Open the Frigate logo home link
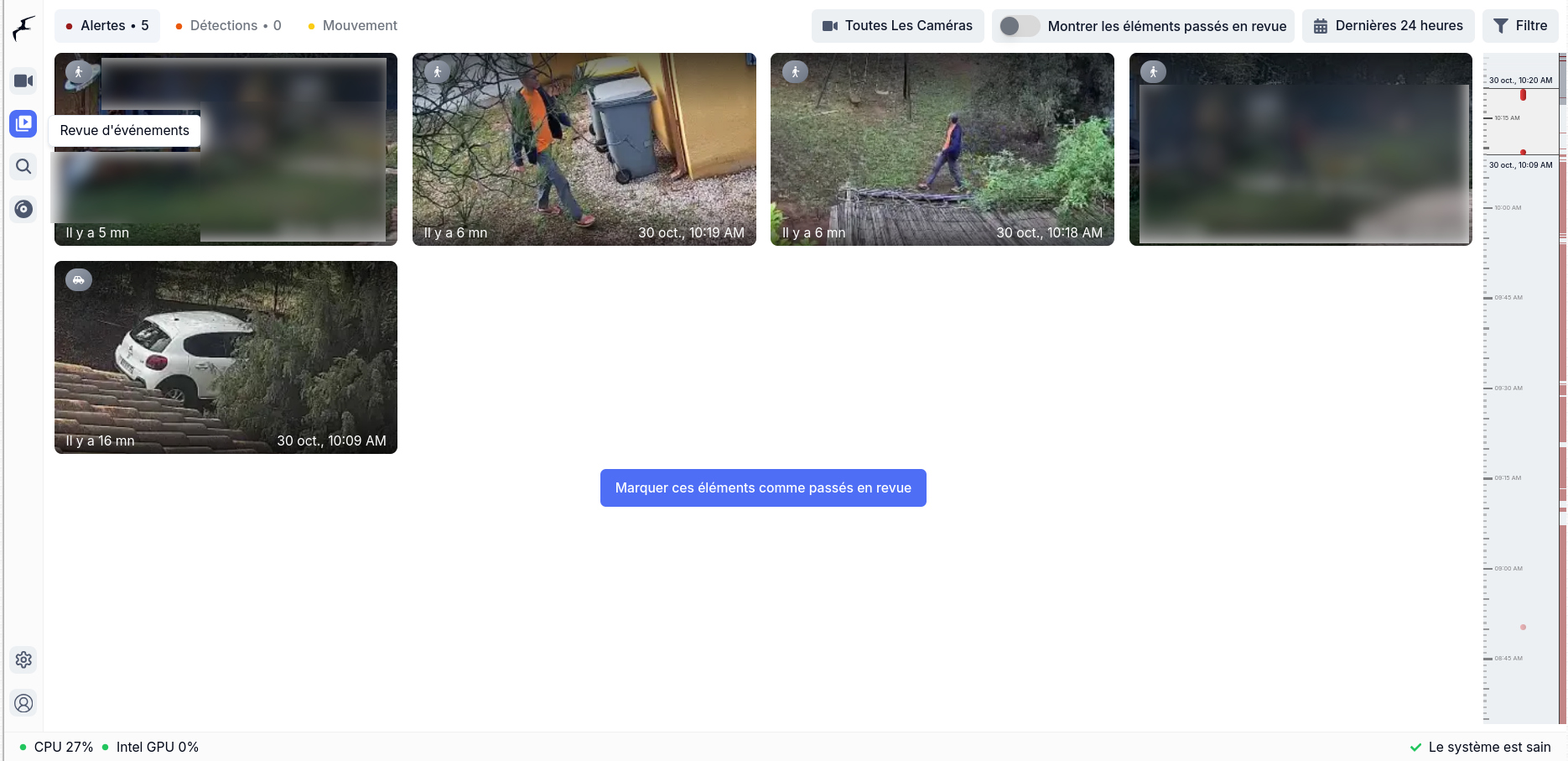The height and width of the screenshot is (761, 1568). (x=23, y=29)
